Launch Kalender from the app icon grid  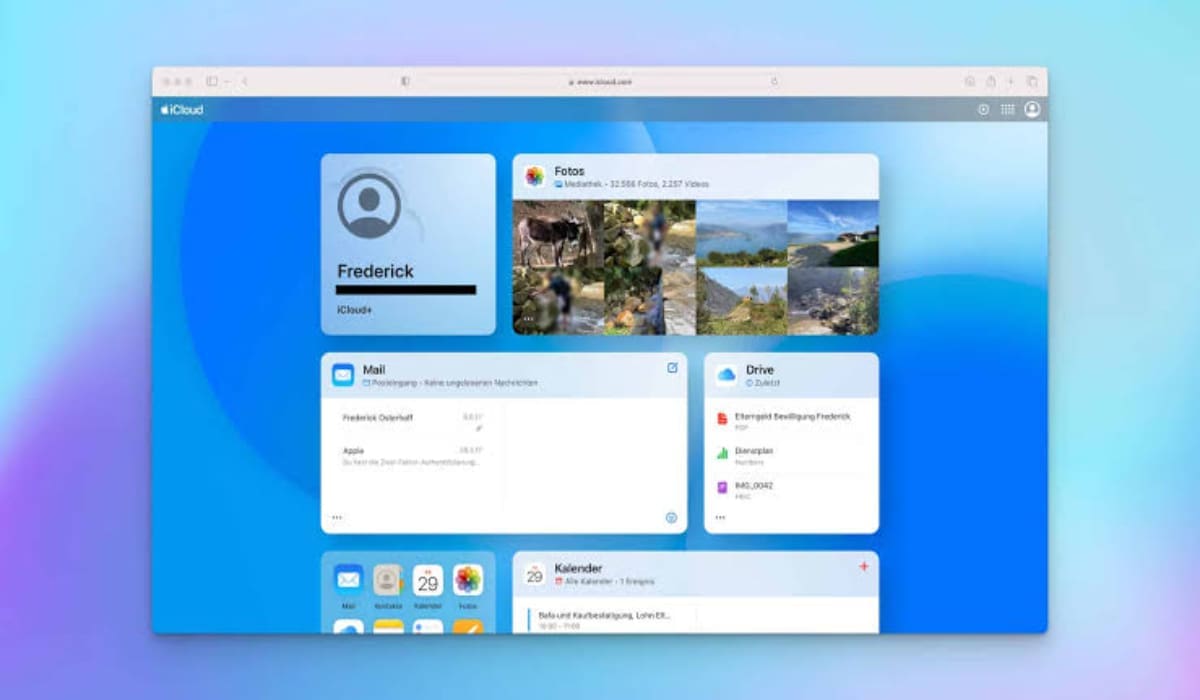point(428,580)
